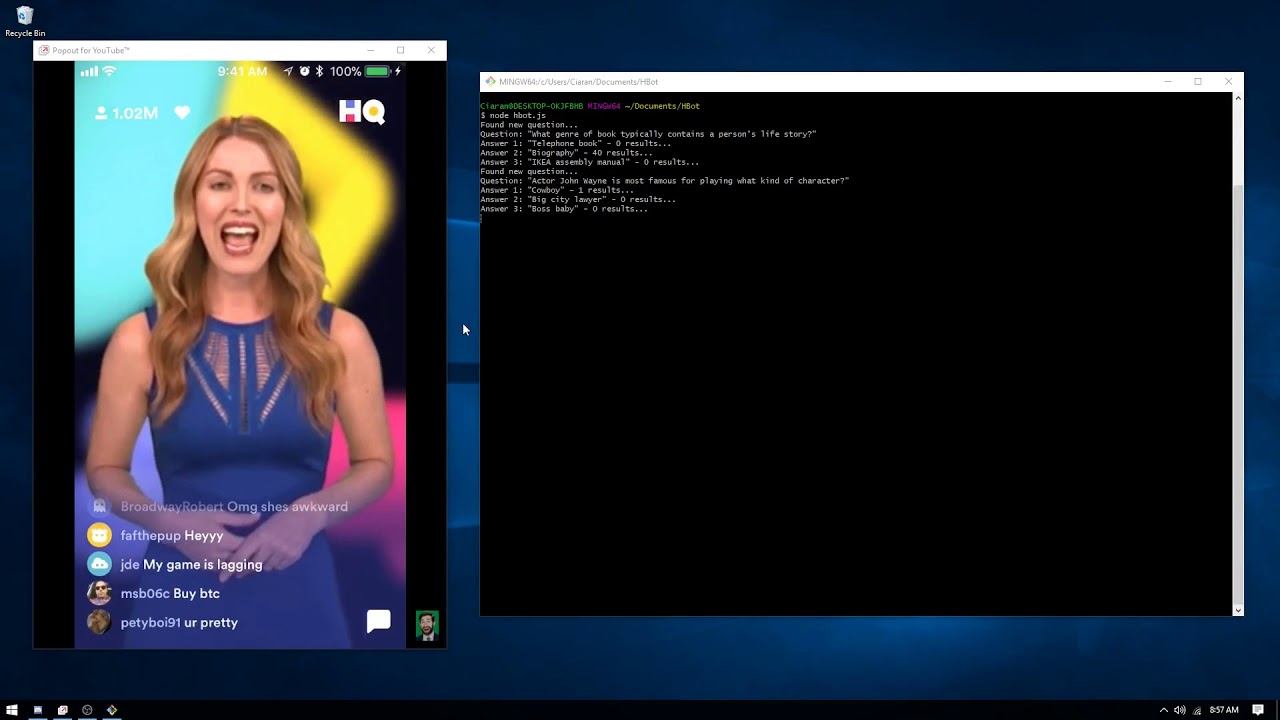Click the 'petyboi91 ur pretty' chat message
Viewport: 1280px width, 720px height.
(x=179, y=623)
